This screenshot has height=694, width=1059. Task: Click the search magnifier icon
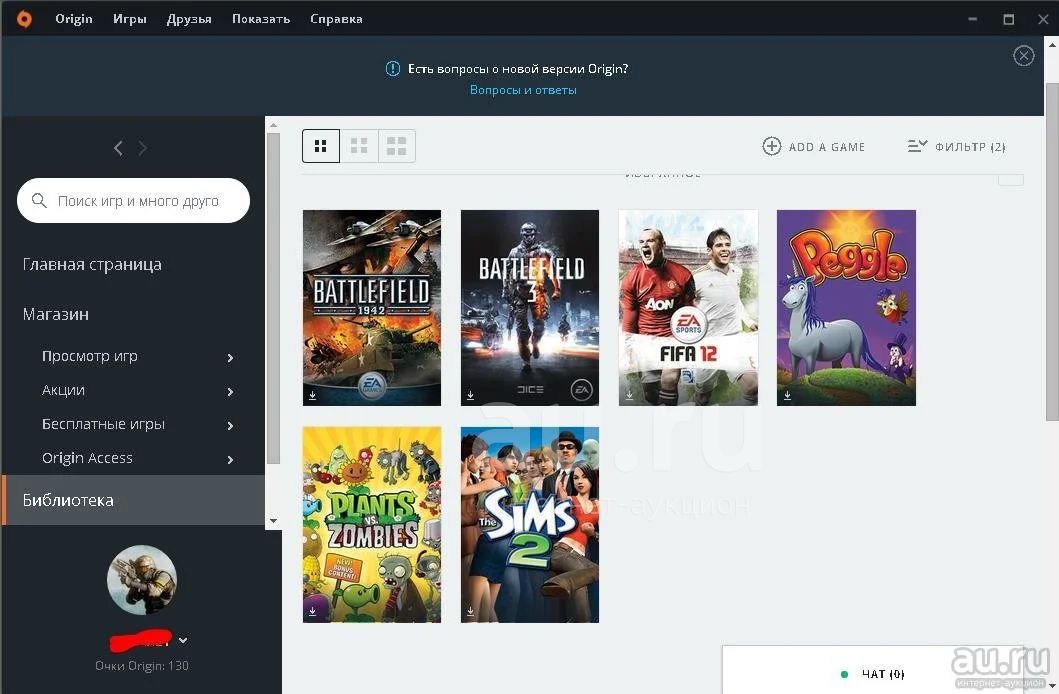(39, 201)
